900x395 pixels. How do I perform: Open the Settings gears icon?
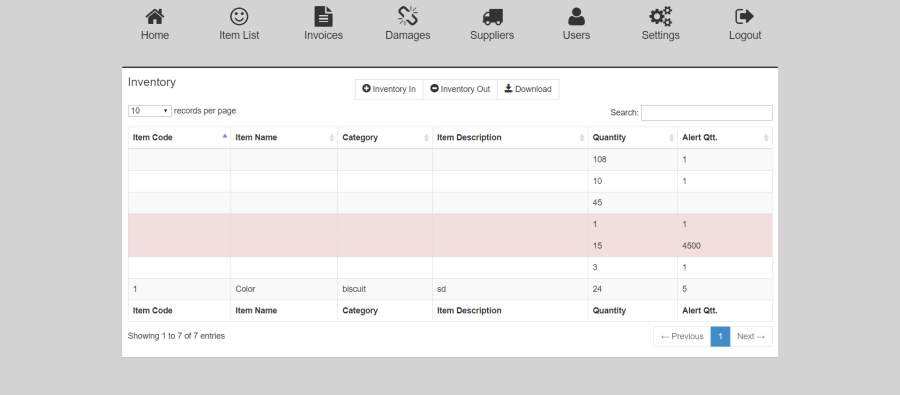[x=661, y=17]
